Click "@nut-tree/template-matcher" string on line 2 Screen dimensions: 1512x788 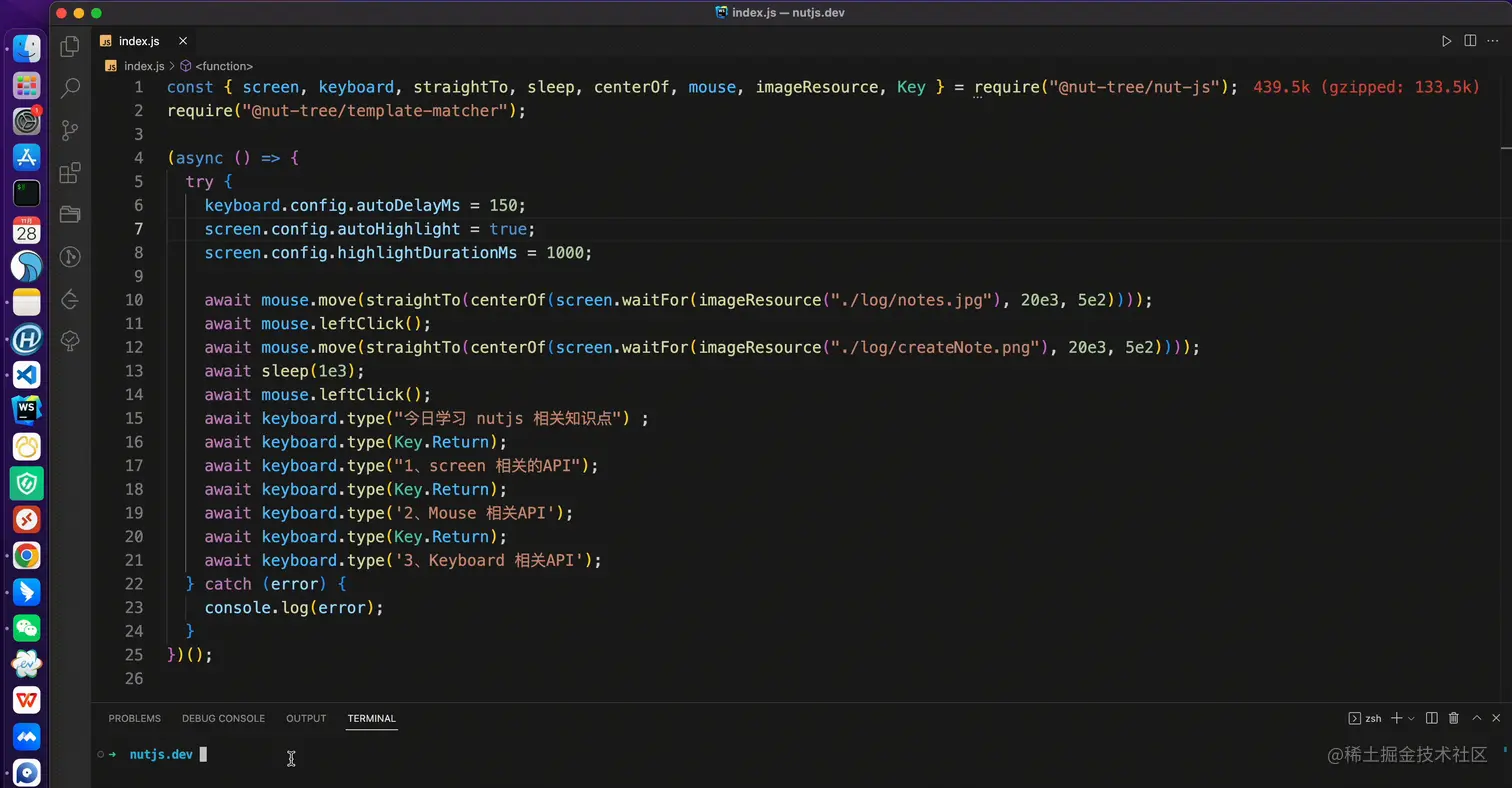pyautogui.click(x=380, y=111)
